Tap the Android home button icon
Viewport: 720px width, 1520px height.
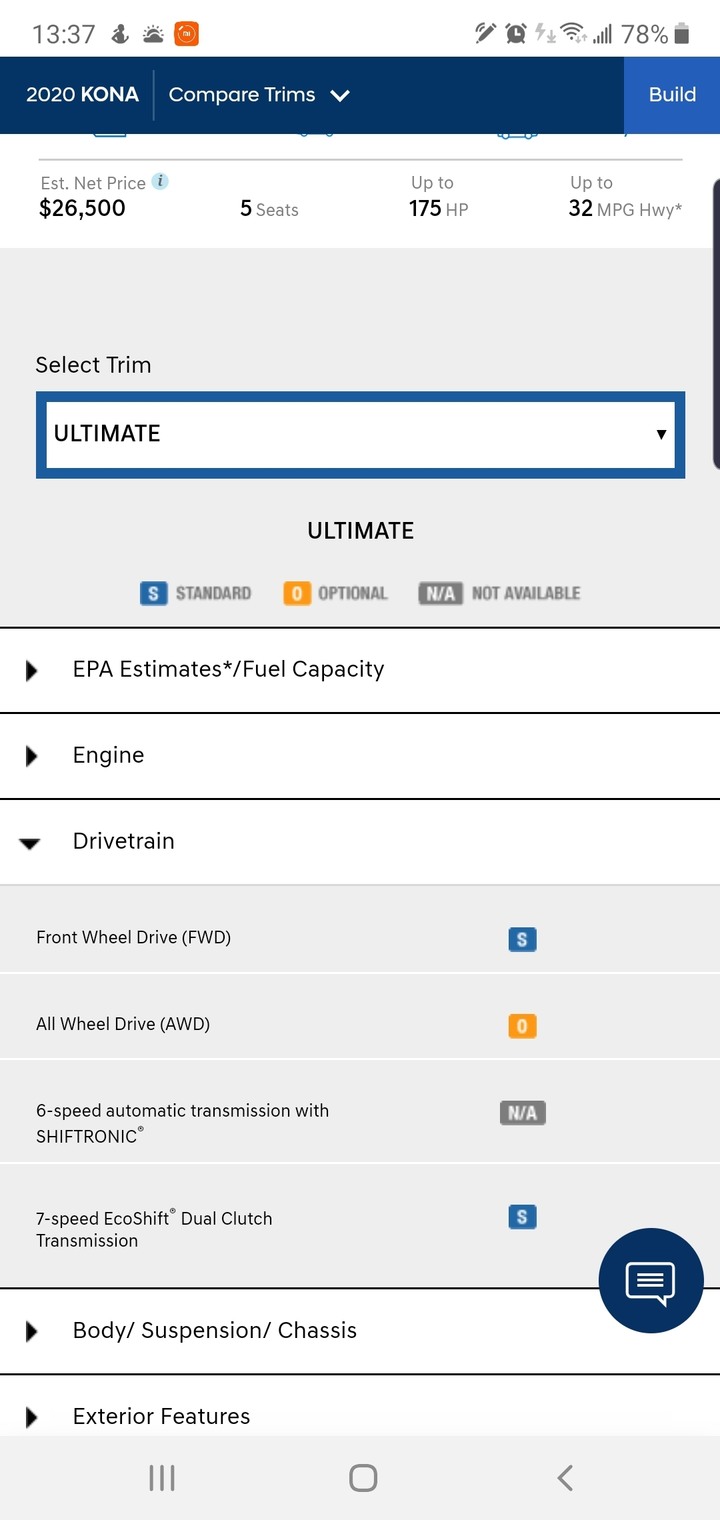[x=363, y=1478]
